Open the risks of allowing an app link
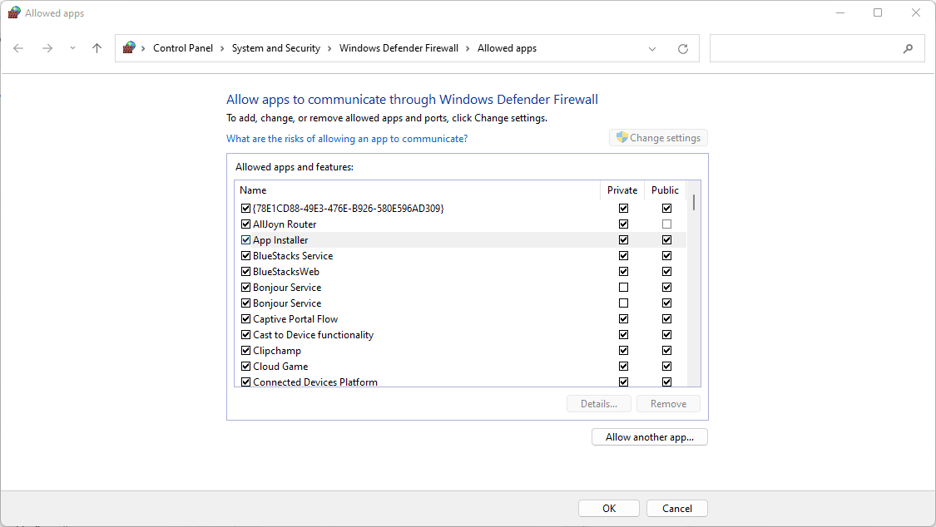 click(347, 138)
